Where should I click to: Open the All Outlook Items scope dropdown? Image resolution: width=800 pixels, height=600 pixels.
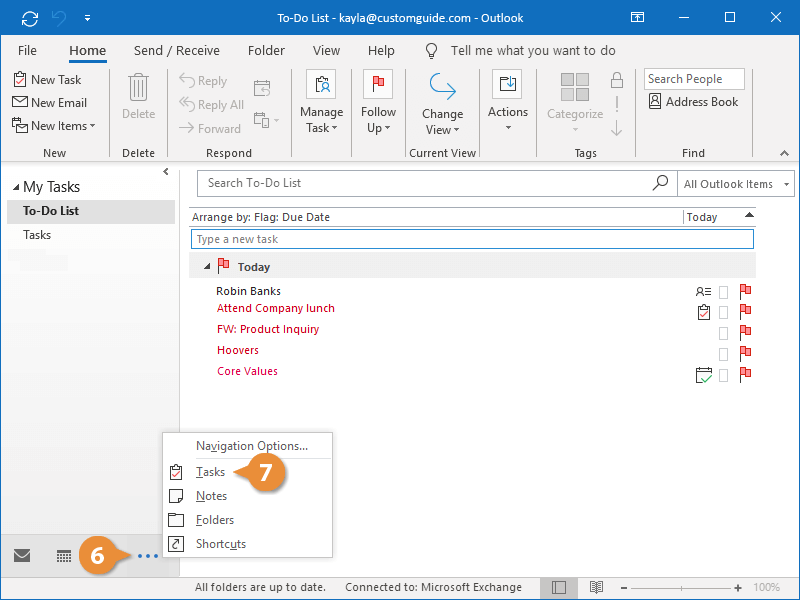[736, 184]
